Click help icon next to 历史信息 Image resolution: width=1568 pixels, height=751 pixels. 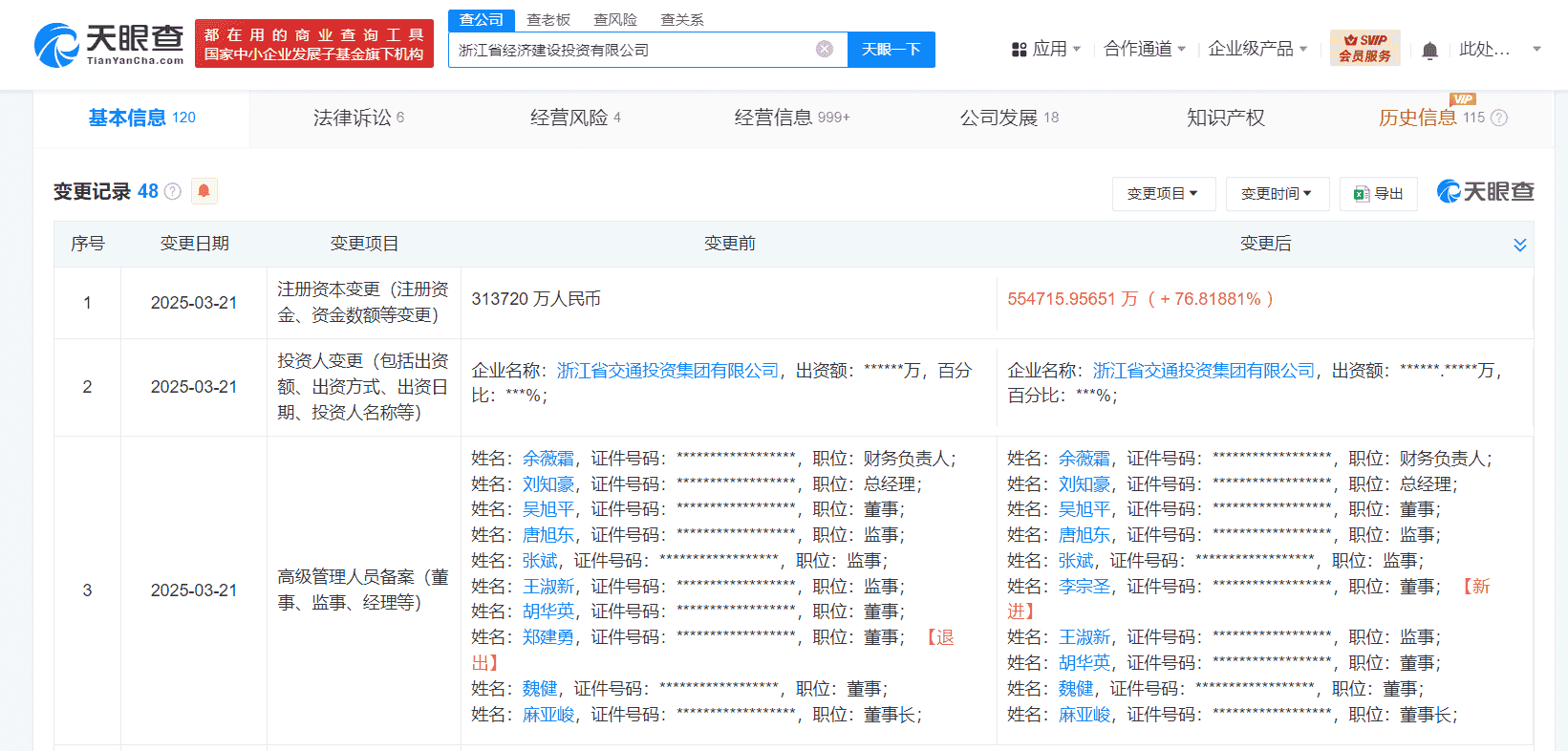[x=1499, y=118]
